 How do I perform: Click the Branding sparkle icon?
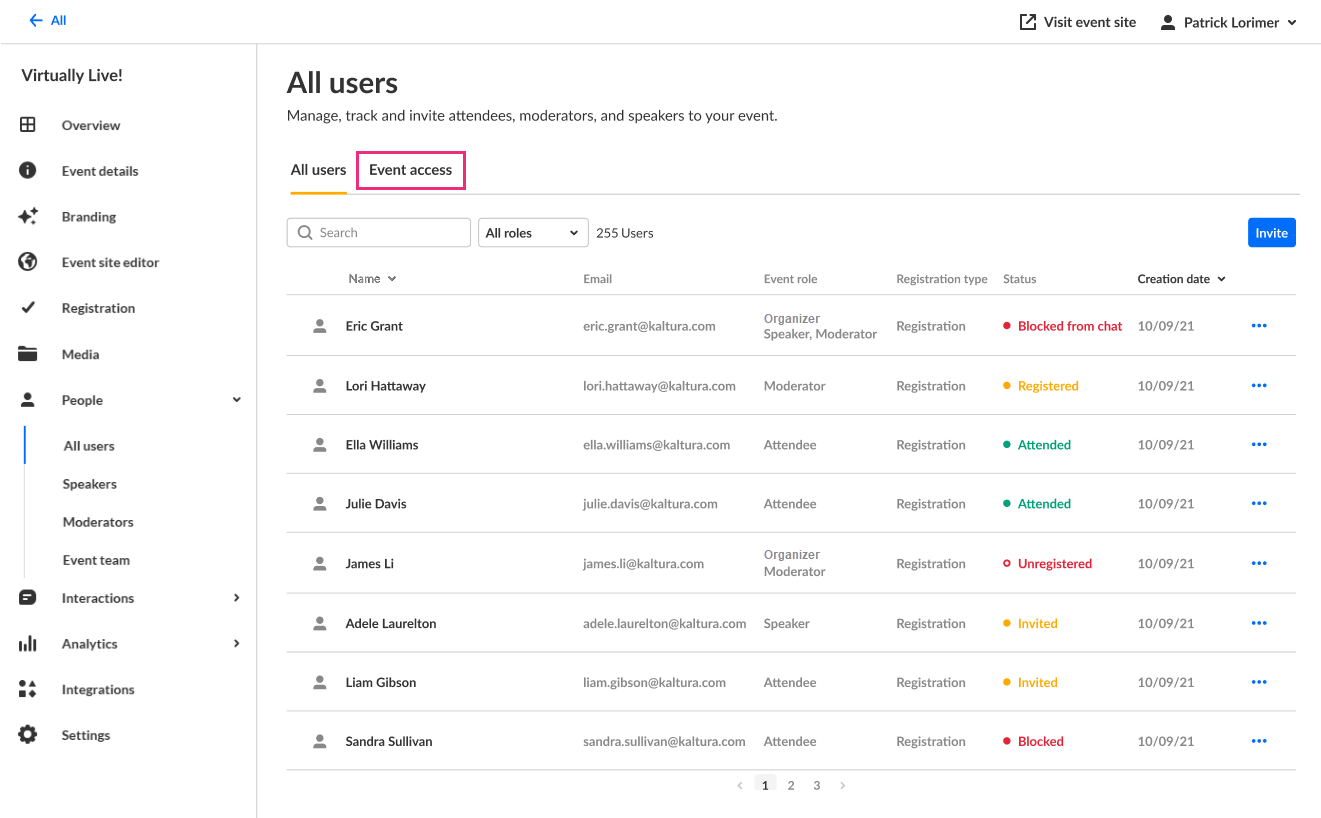pyautogui.click(x=28, y=216)
